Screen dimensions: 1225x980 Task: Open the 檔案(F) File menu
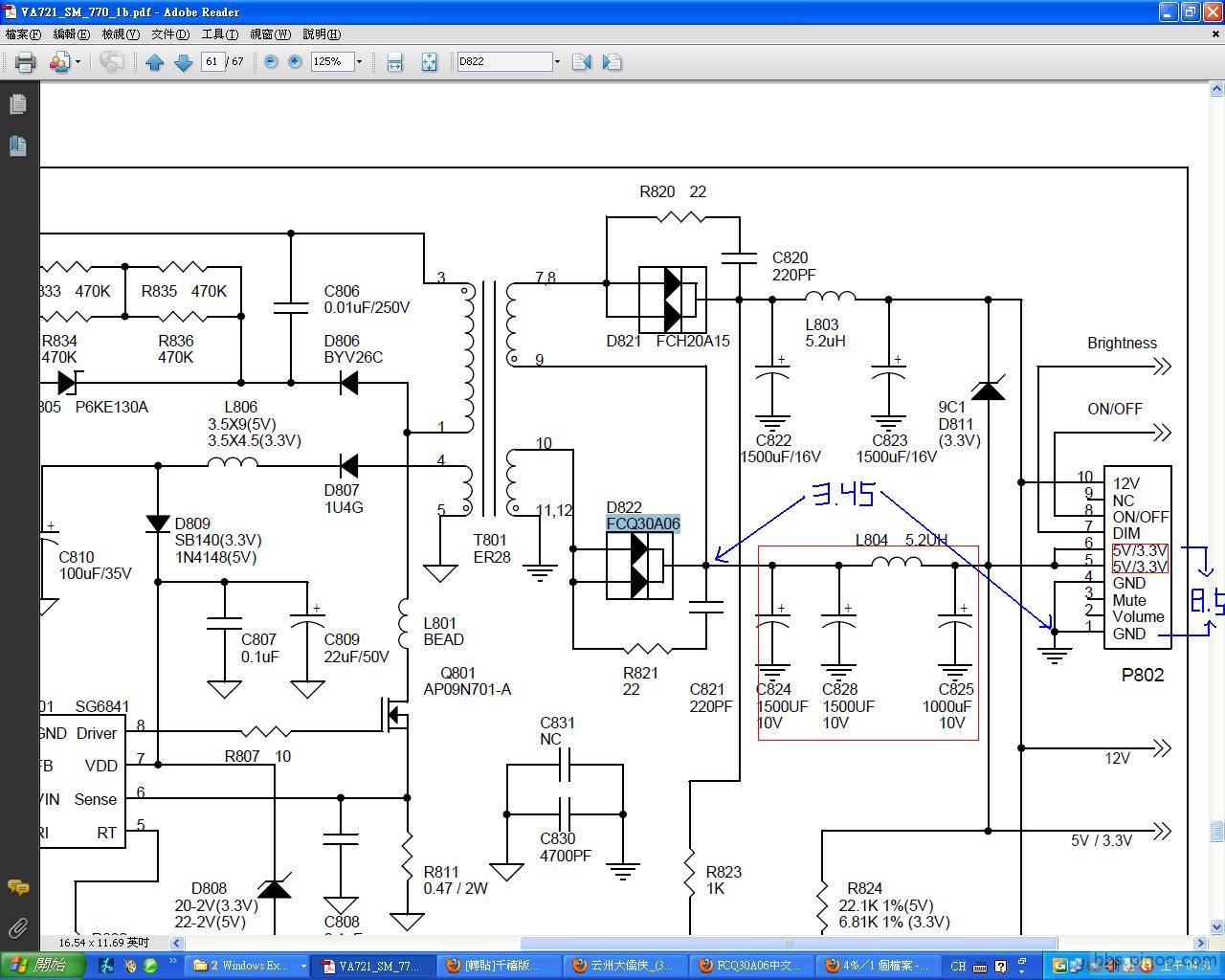tap(23, 34)
